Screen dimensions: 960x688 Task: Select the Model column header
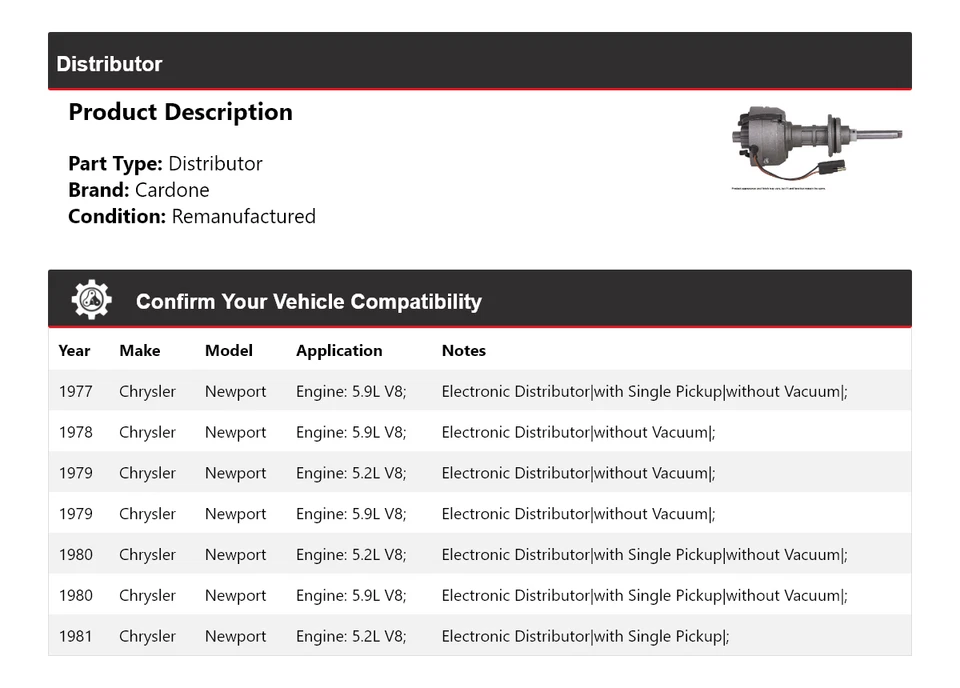[228, 351]
